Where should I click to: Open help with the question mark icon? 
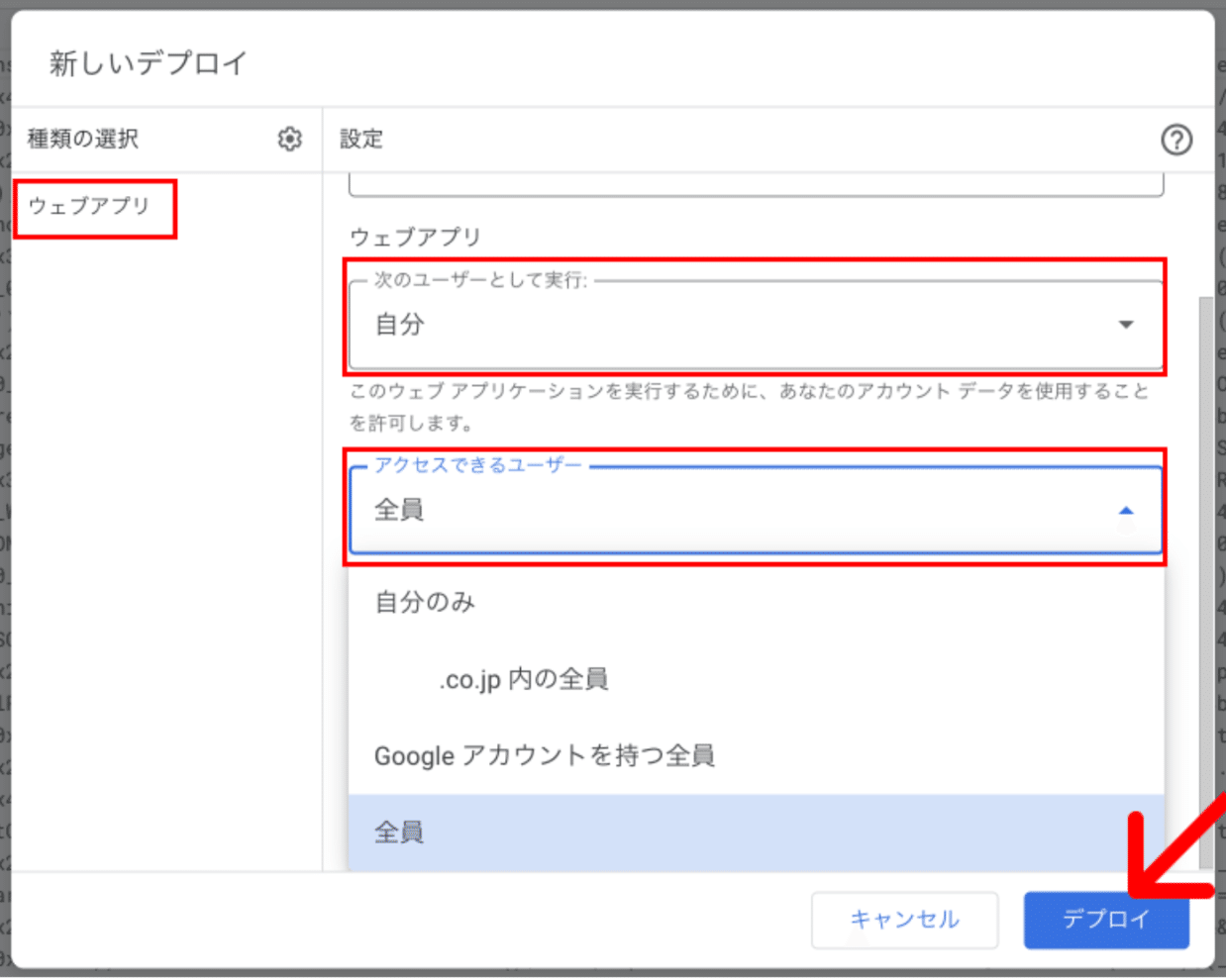[x=1175, y=140]
